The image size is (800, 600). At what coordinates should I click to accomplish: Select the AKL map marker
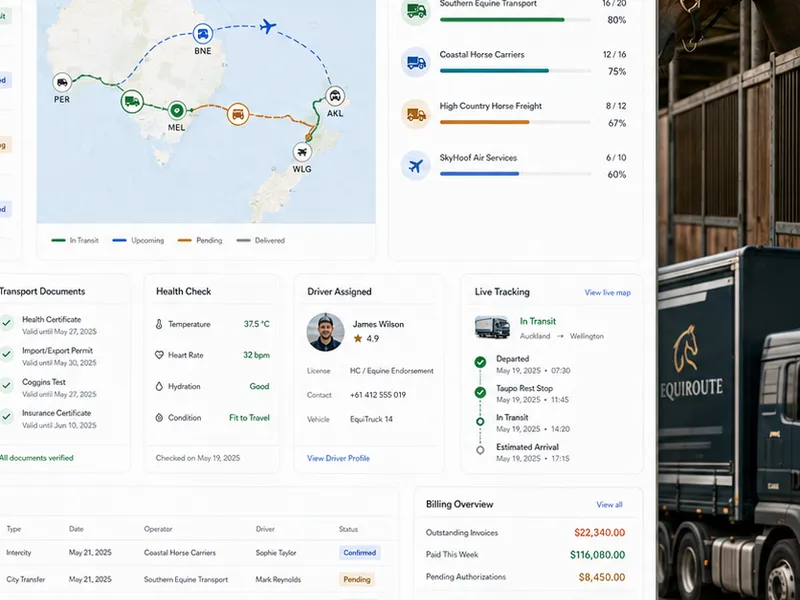click(x=335, y=96)
